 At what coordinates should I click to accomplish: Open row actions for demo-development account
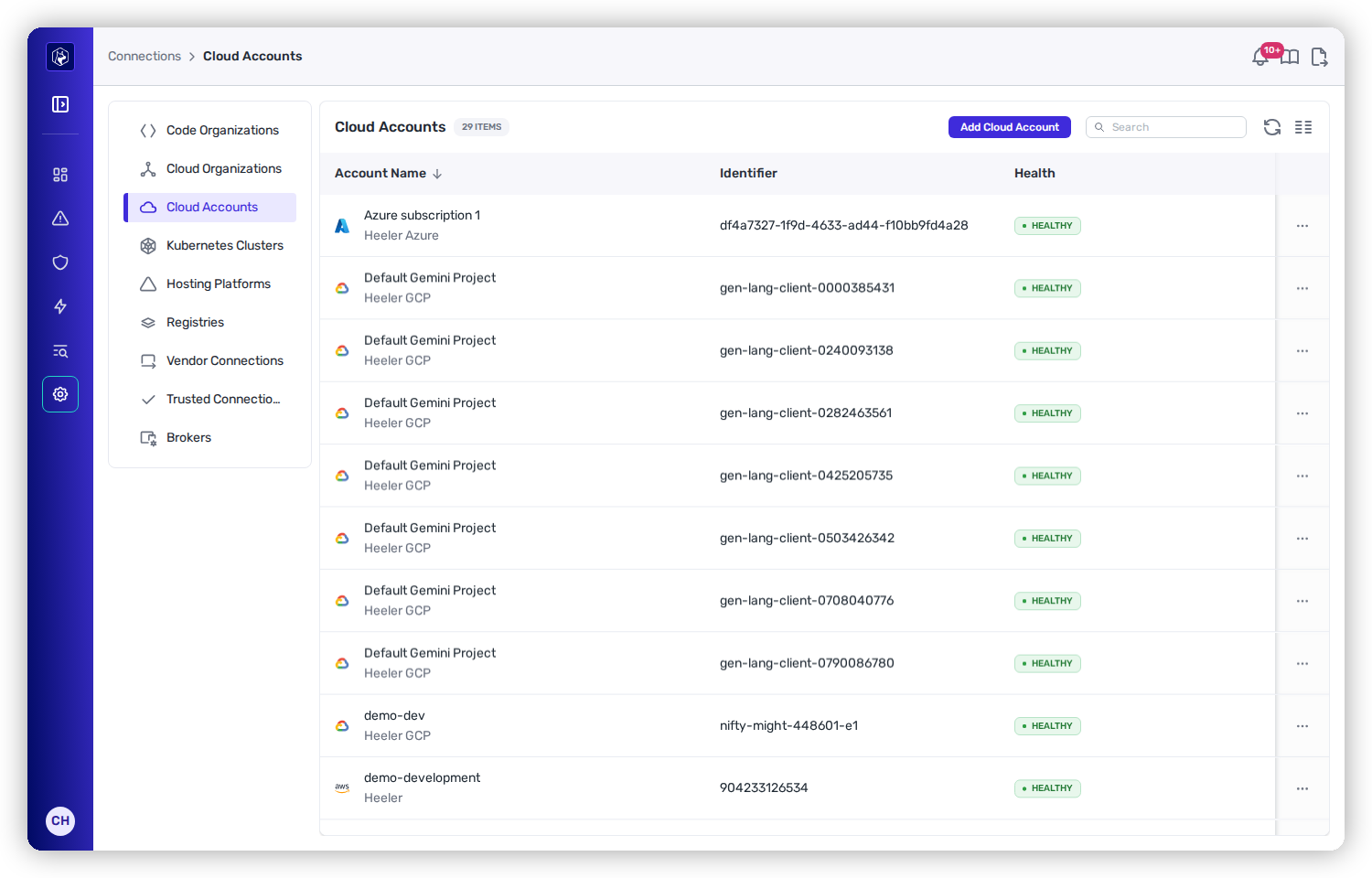pyautogui.click(x=1302, y=788)
